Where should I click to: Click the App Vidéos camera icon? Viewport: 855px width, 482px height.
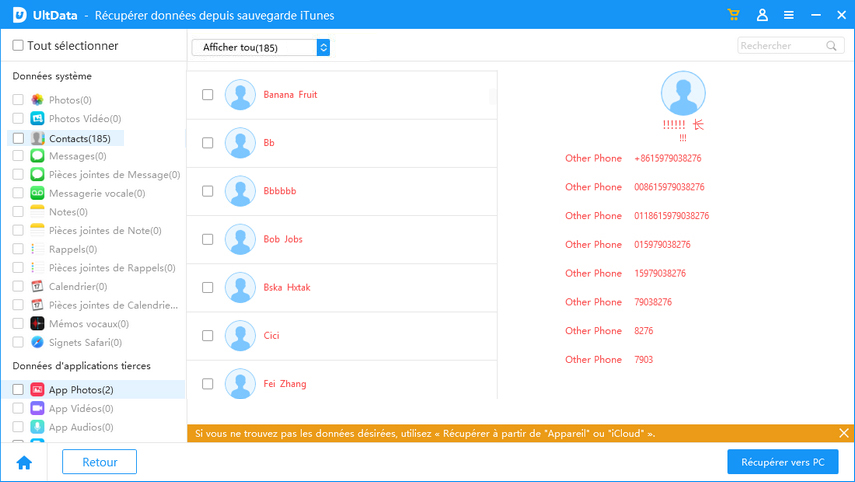coord(37,408)
